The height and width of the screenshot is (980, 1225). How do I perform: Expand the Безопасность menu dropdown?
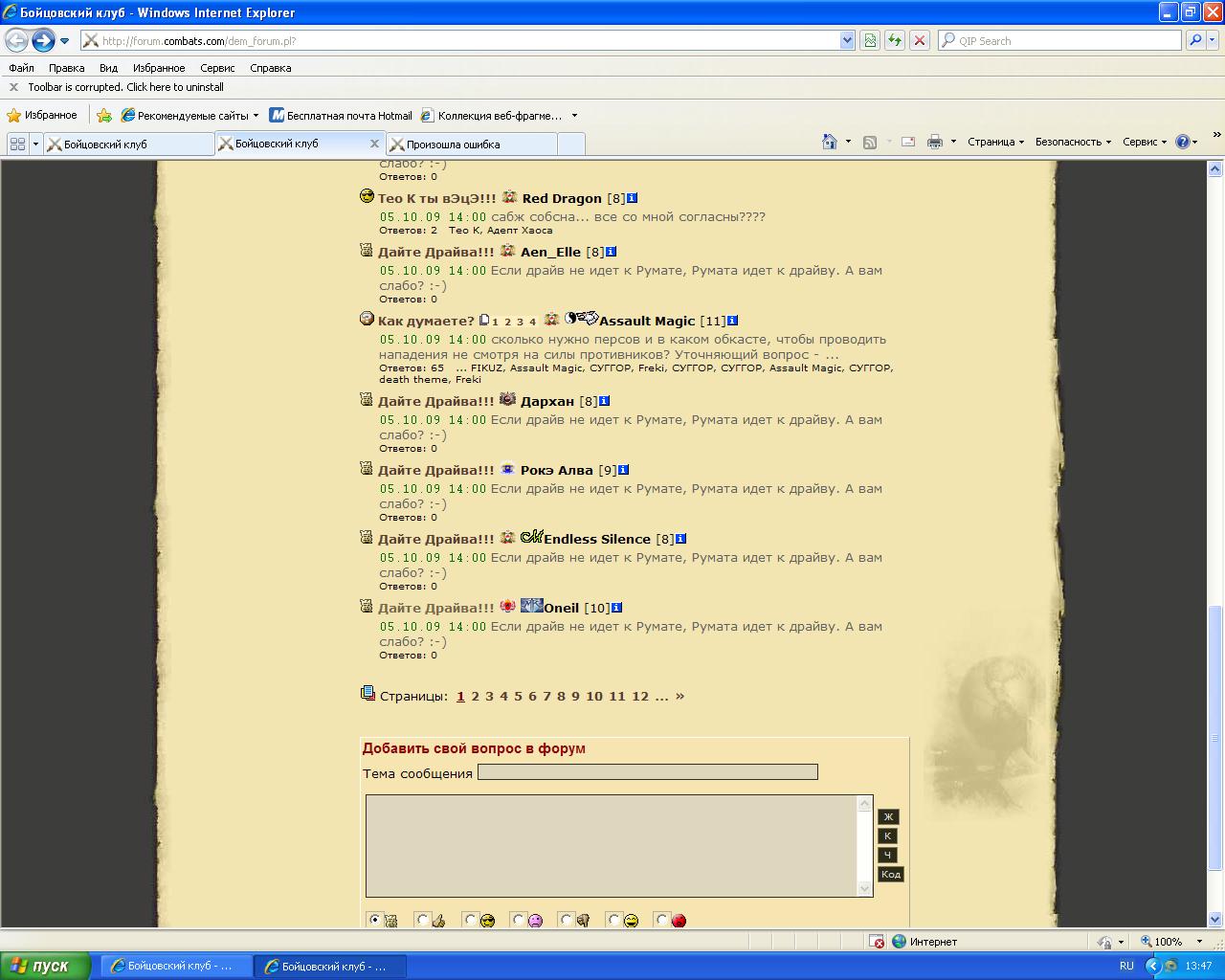pos(1073,142)
